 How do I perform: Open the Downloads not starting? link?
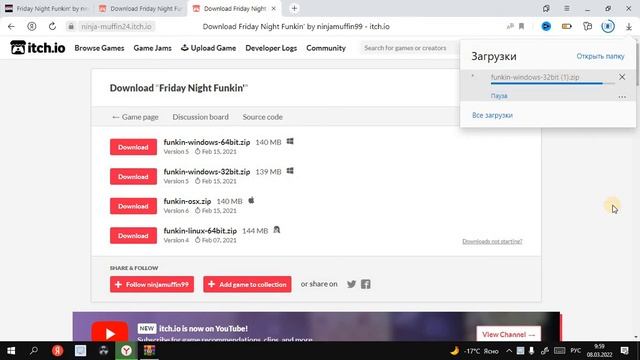click(x=492, y=241)
